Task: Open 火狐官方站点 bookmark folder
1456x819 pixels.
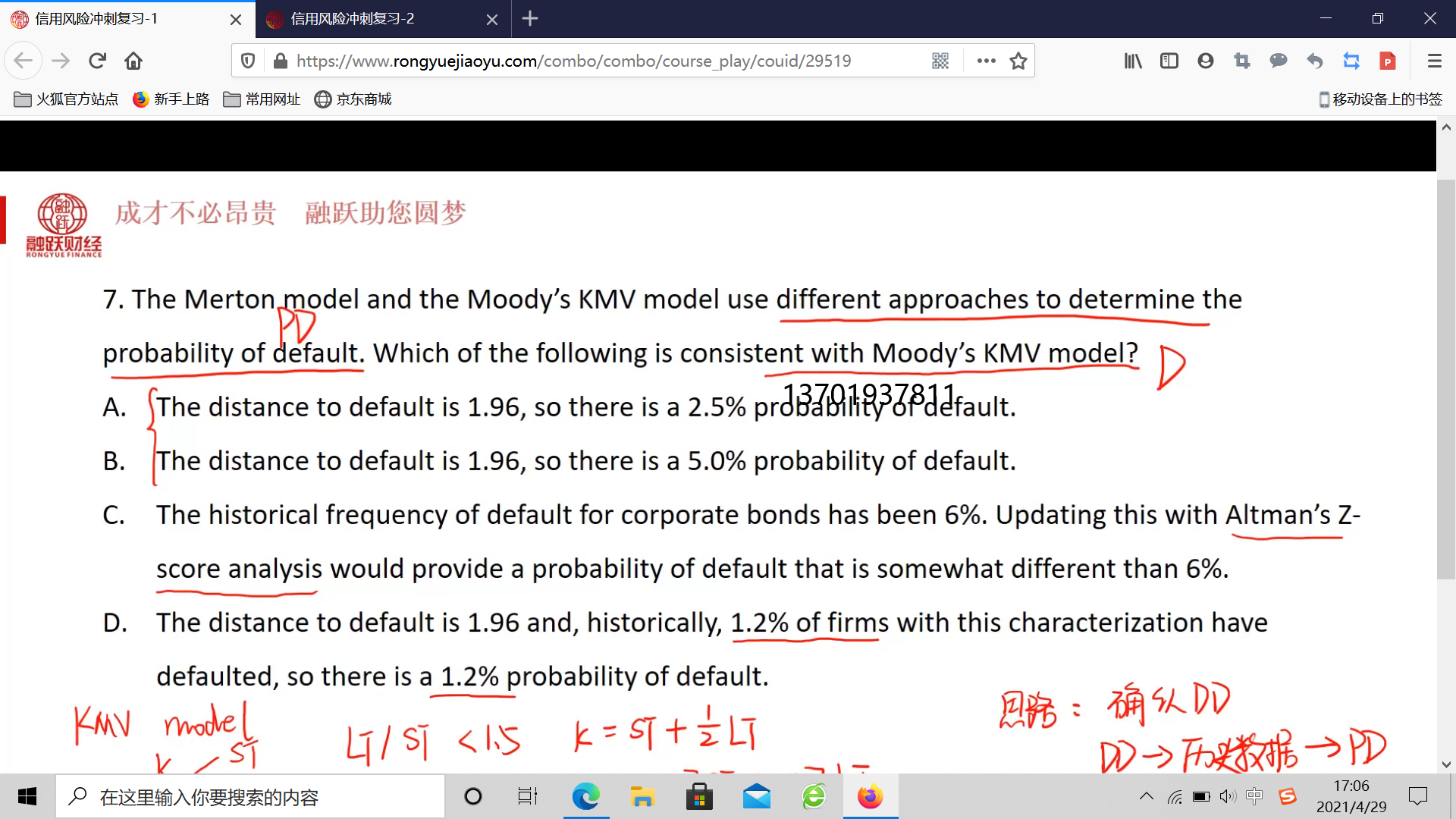Action: pyautogui.click(x=66, y=99)
